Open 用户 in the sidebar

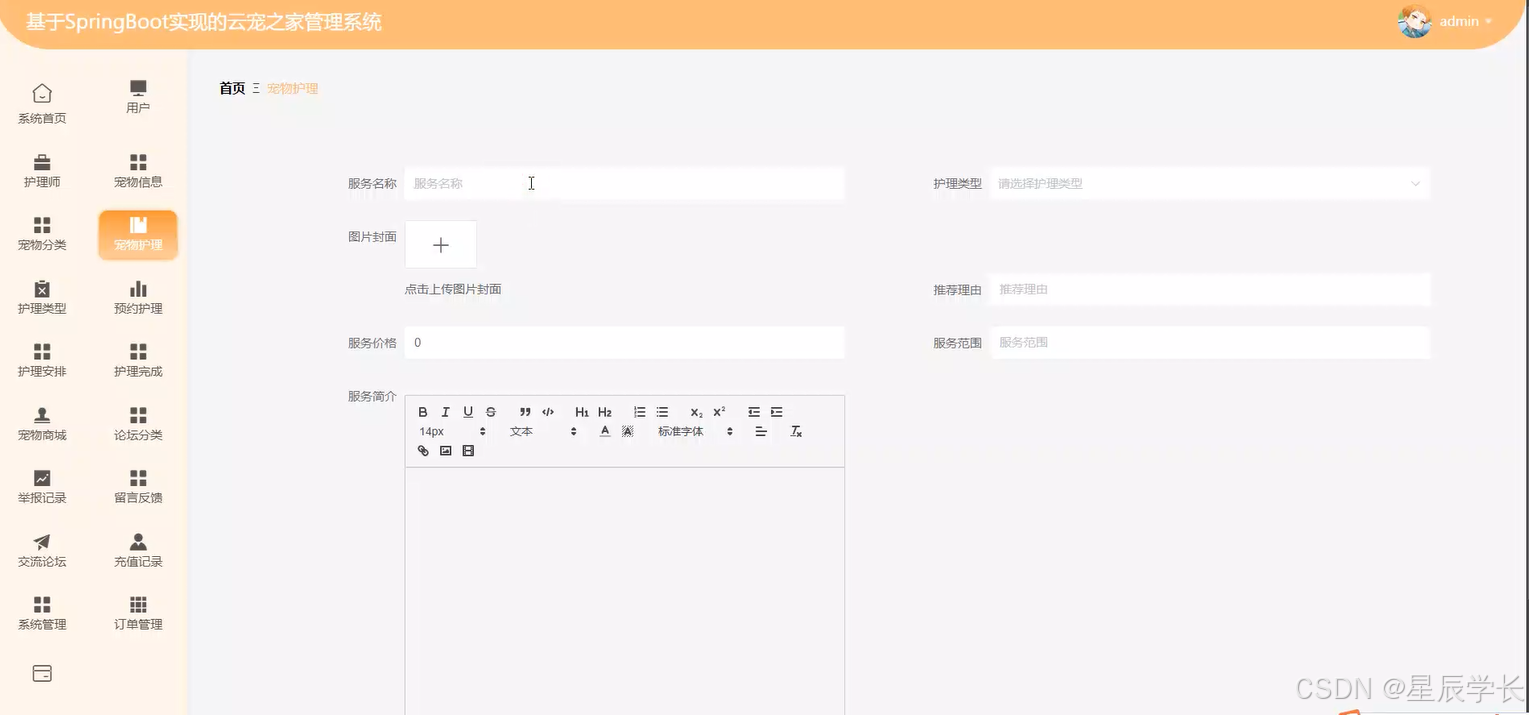tap(138, 97)
